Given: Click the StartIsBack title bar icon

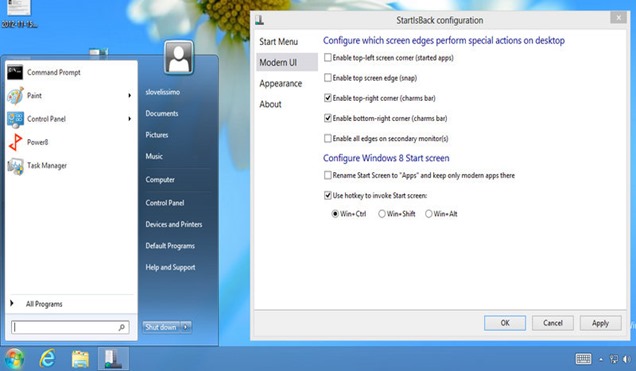Looking at the screenshot, I should pyautogui.click(x=260, y=20).
